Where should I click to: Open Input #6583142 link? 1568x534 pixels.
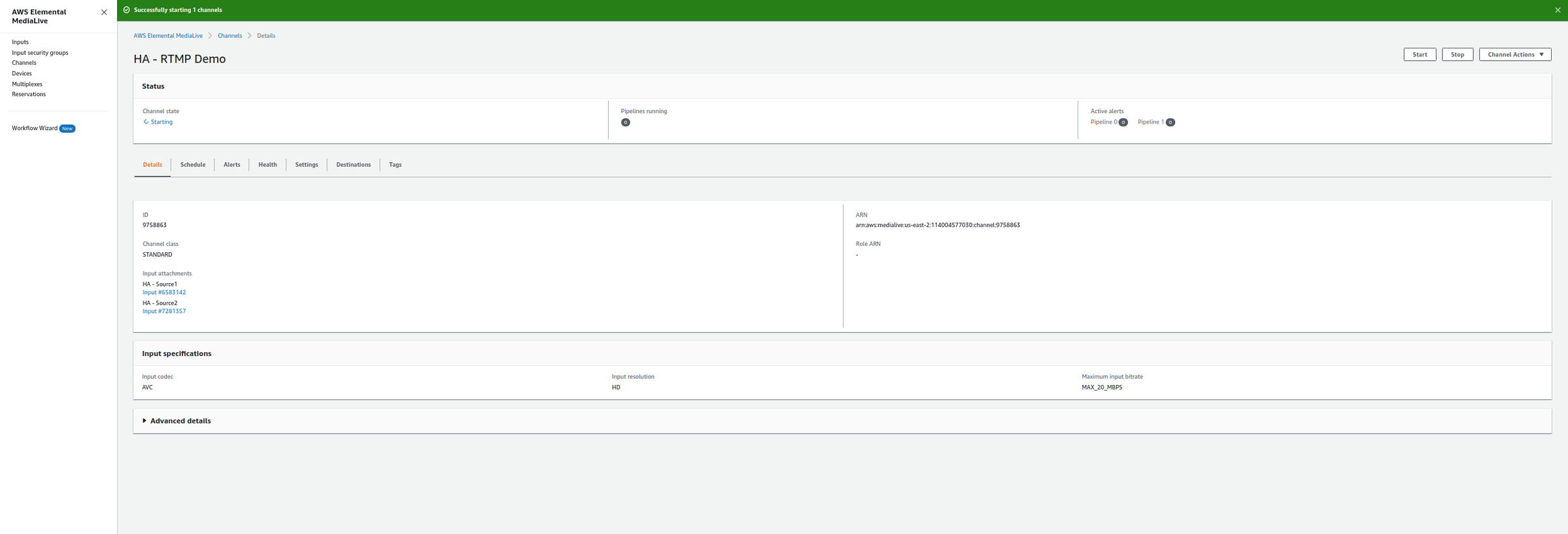(x=164, y=293)
